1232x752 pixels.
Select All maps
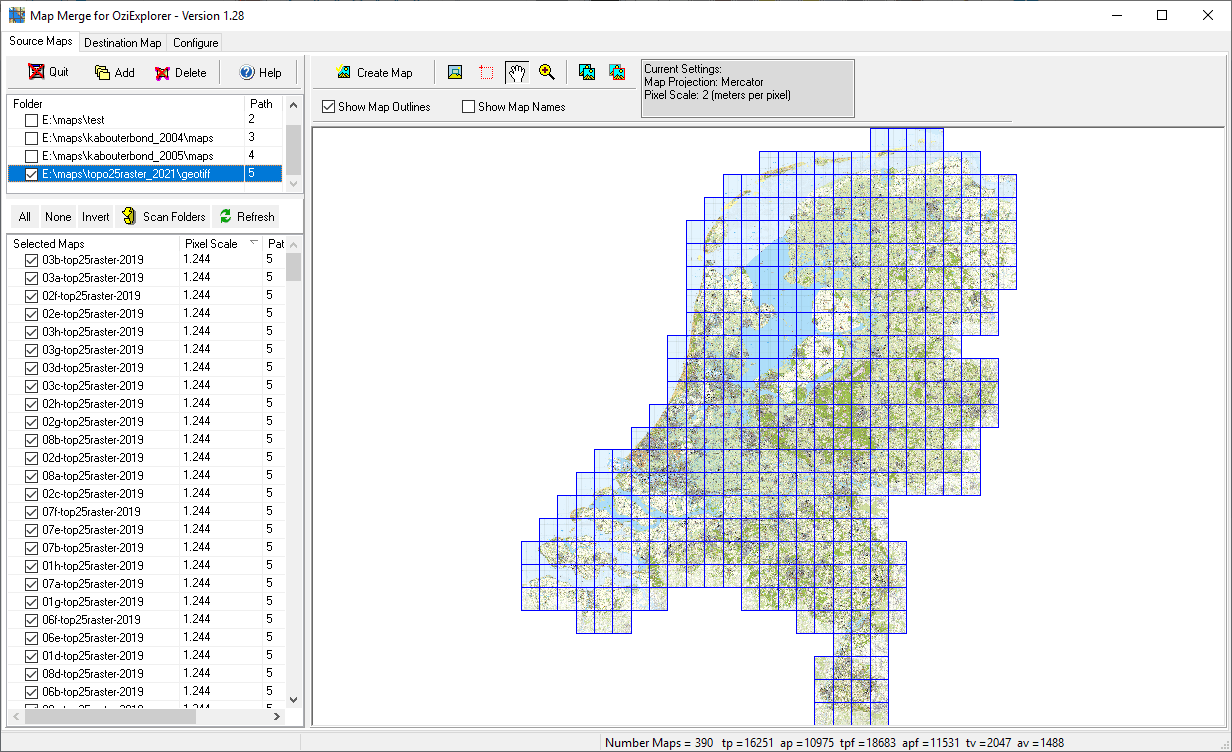click(24, 217)
